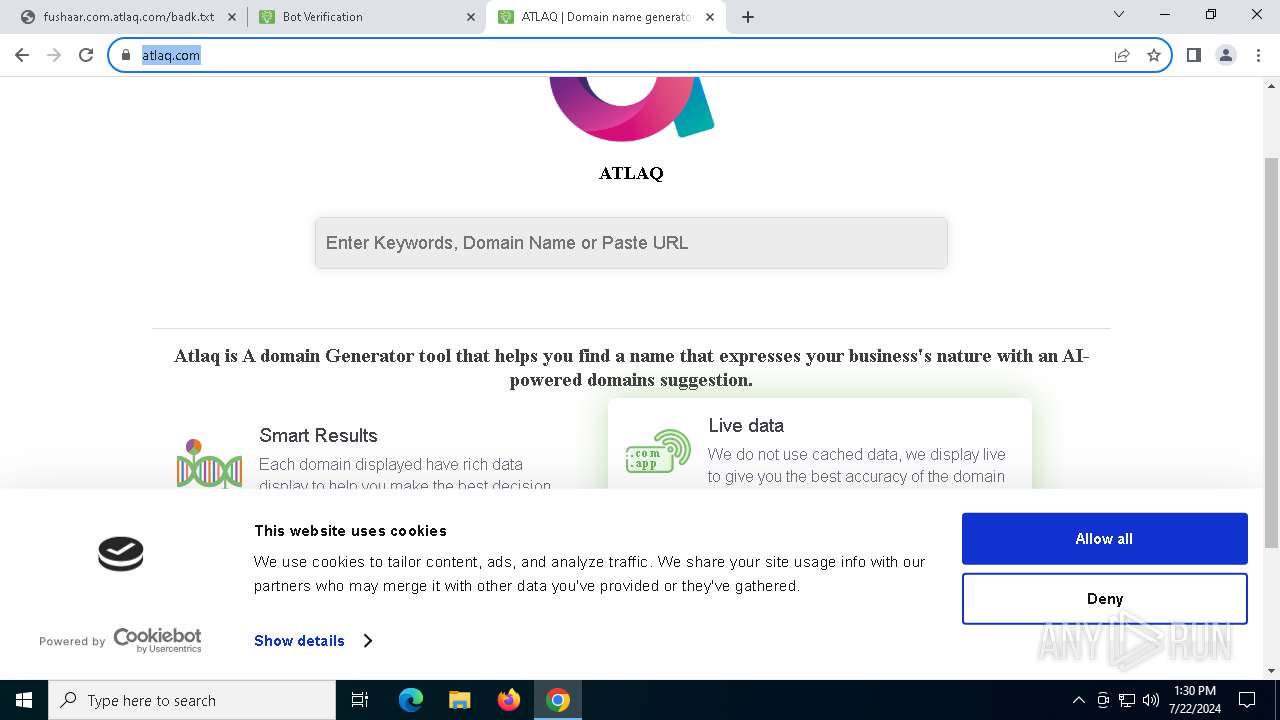Open Chrome's three-dot menu
1280x720 pixels.
click(1257, 55)
